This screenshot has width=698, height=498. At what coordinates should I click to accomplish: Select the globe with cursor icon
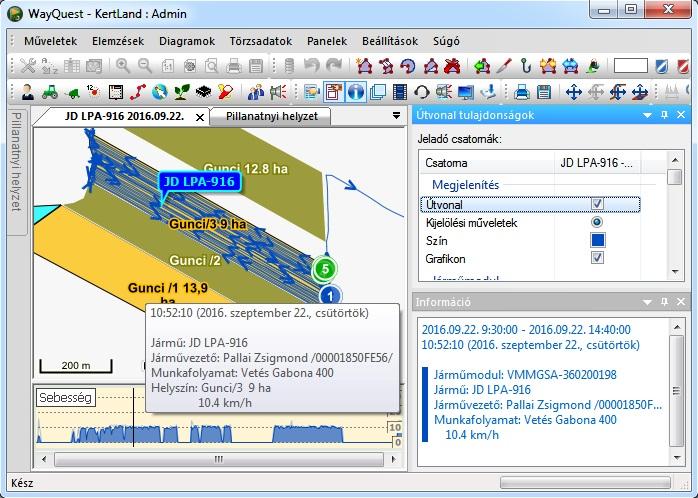coord(160,92)
